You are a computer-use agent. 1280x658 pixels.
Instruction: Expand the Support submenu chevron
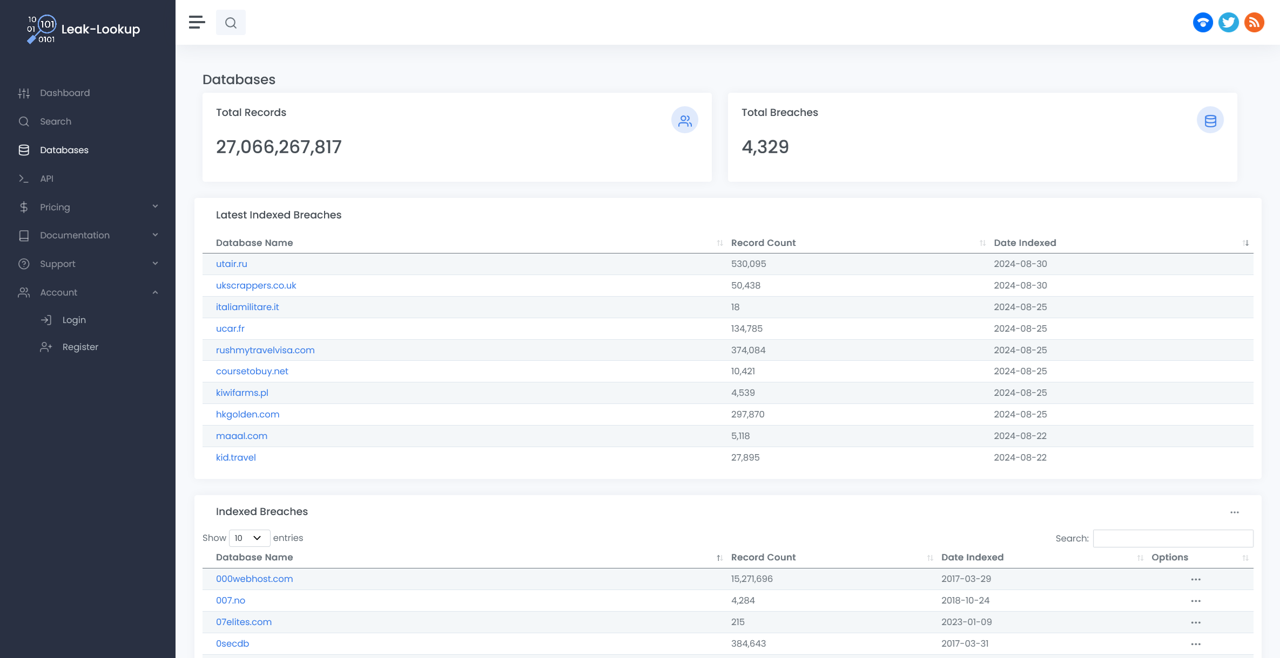click(155, 264)
